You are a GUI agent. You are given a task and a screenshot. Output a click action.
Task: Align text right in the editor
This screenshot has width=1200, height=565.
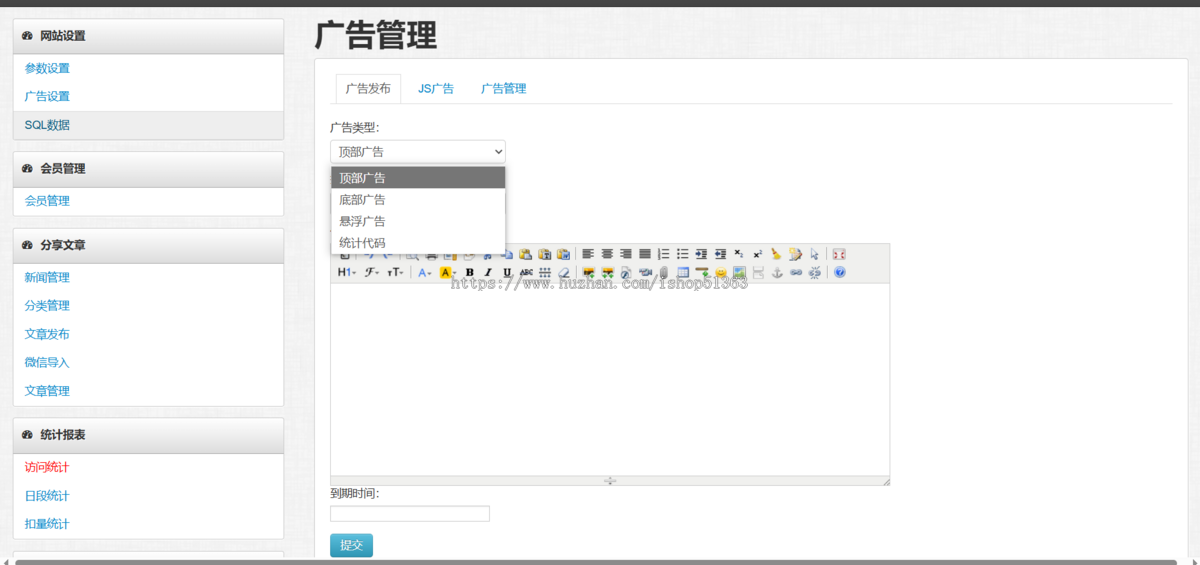click(x=626, y=254)
